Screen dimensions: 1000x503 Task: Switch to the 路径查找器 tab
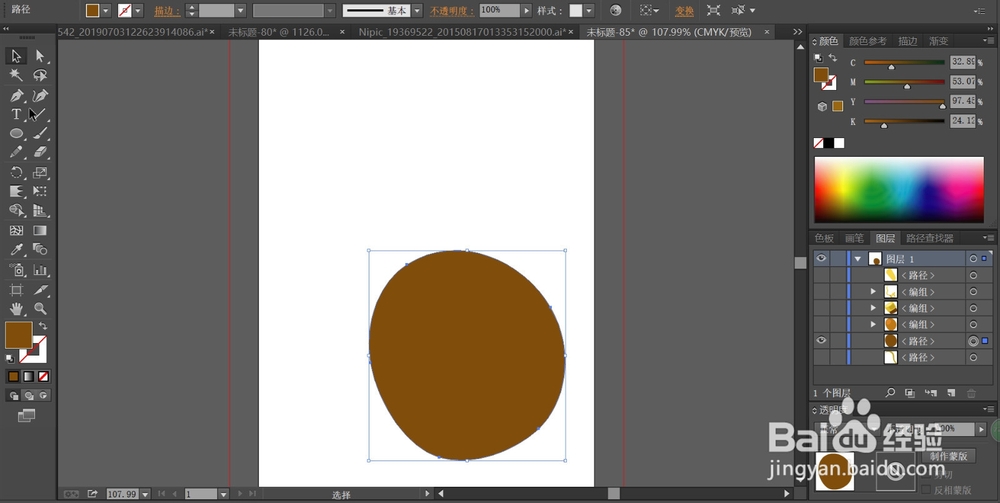coord(929,238)
